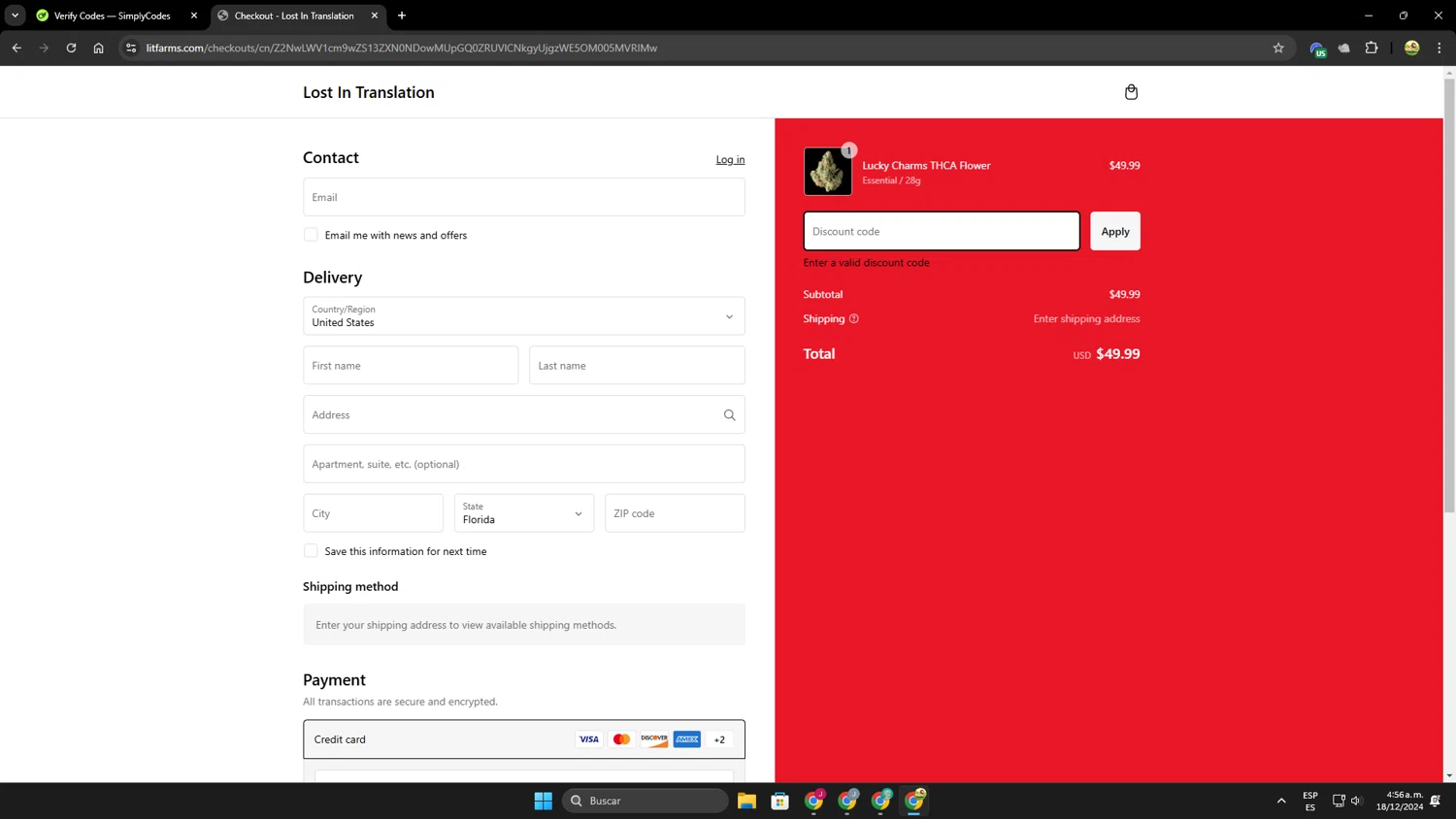
Task: Close the Verify Codes tab
Action: 194,16
